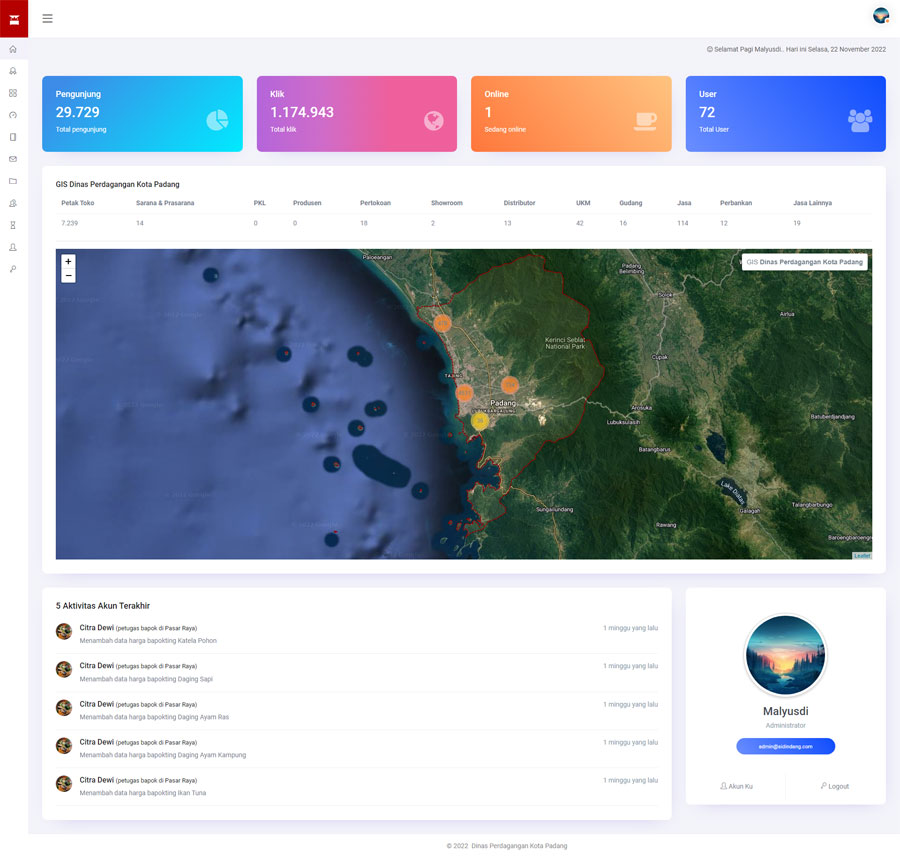Open the Akun Ku profile link
Viewport: 900px width, 858px height.
coord(736,786)
